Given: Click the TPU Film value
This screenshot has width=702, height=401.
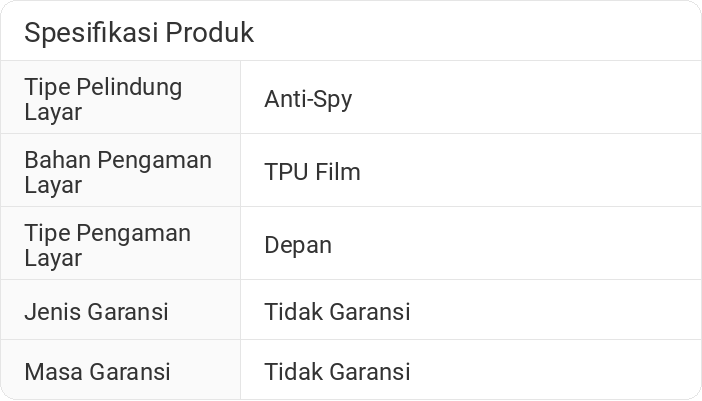Looking at the screenshot, I should coord(312,172).
